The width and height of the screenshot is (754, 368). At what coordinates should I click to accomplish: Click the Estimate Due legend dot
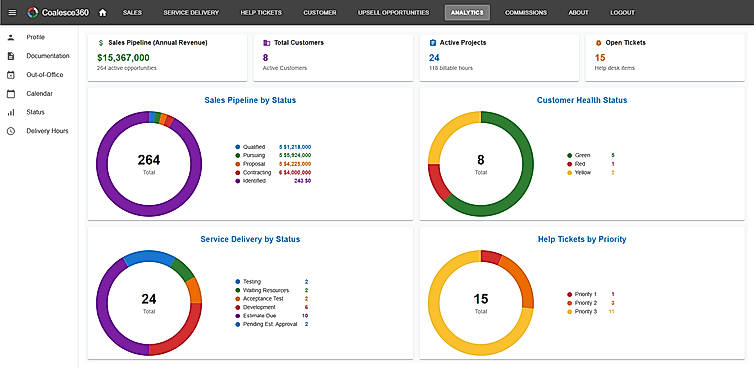[x=237, y=316]
